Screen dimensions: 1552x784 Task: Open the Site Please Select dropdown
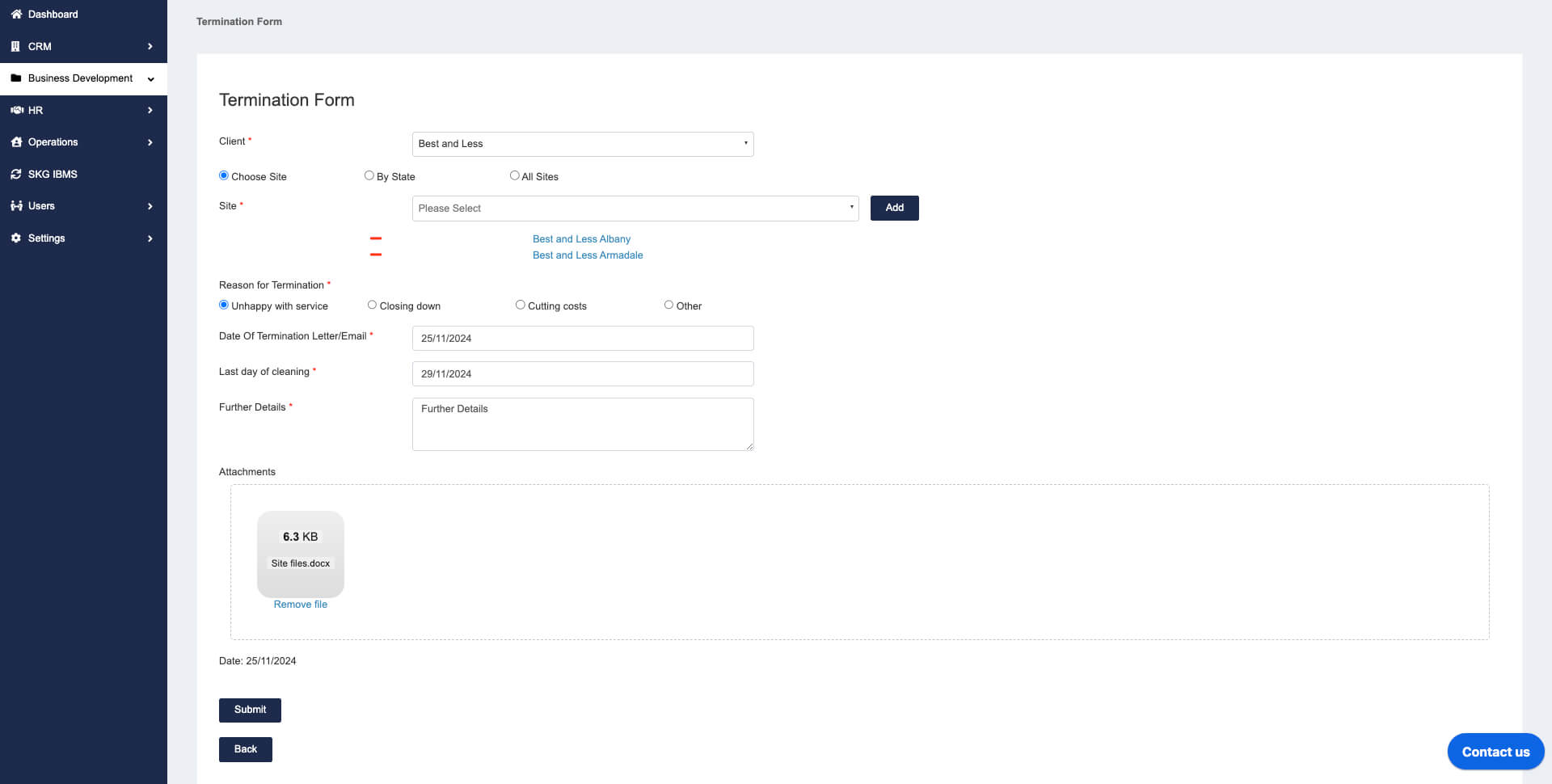(x=635, y=209)
